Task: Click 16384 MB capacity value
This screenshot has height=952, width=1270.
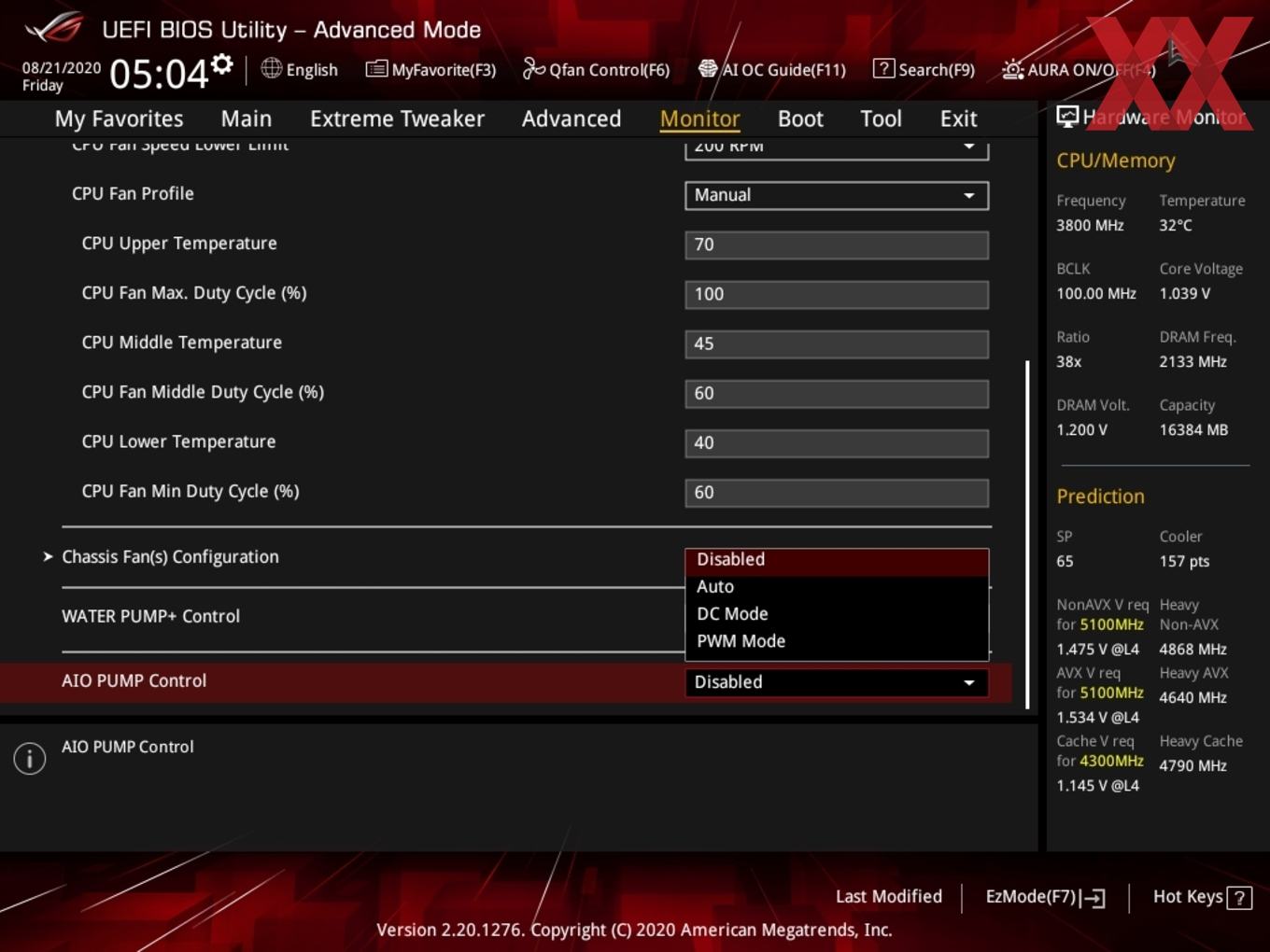Action: pos(1193,430)
